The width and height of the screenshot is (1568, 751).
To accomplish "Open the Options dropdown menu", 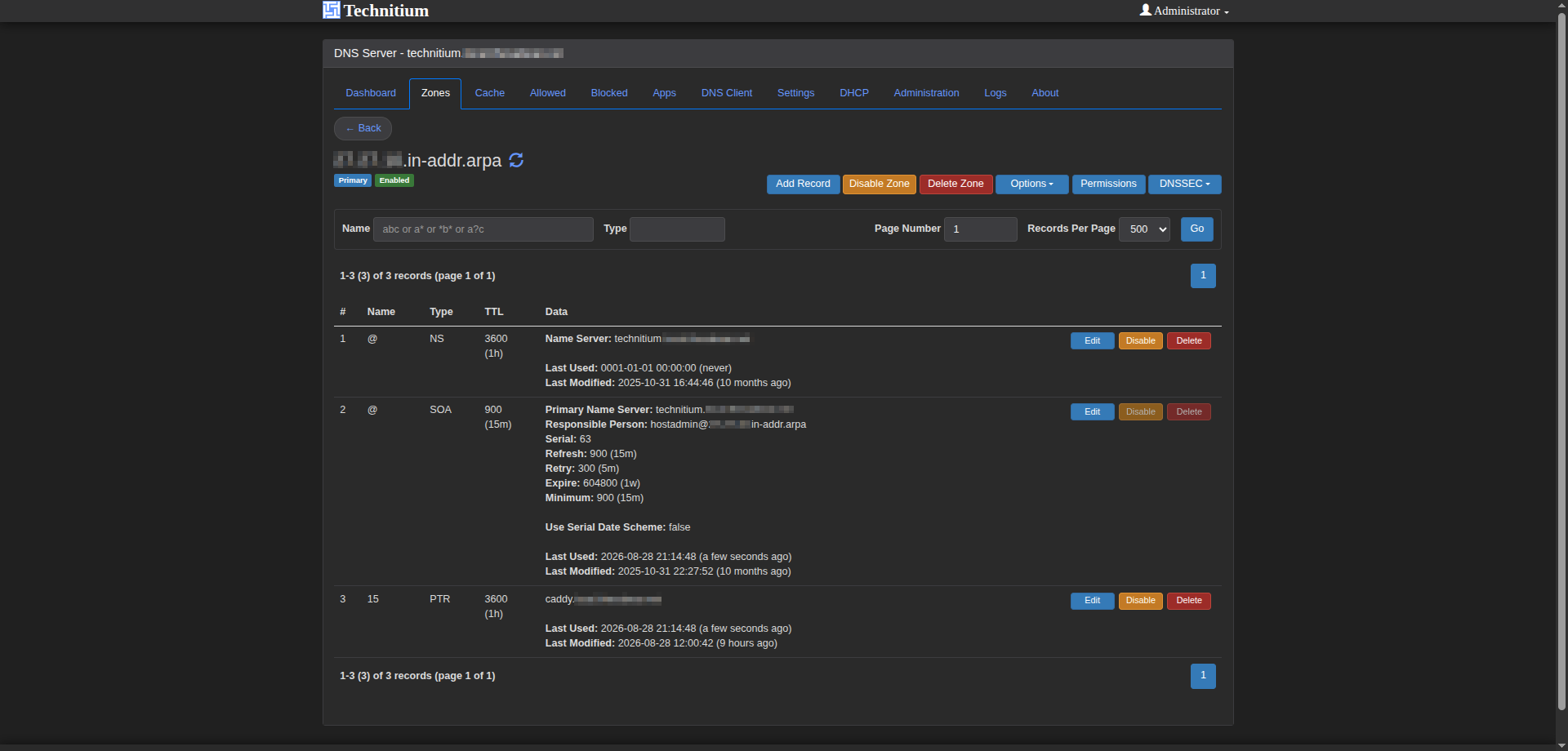I will click(x=1031, y=184).
